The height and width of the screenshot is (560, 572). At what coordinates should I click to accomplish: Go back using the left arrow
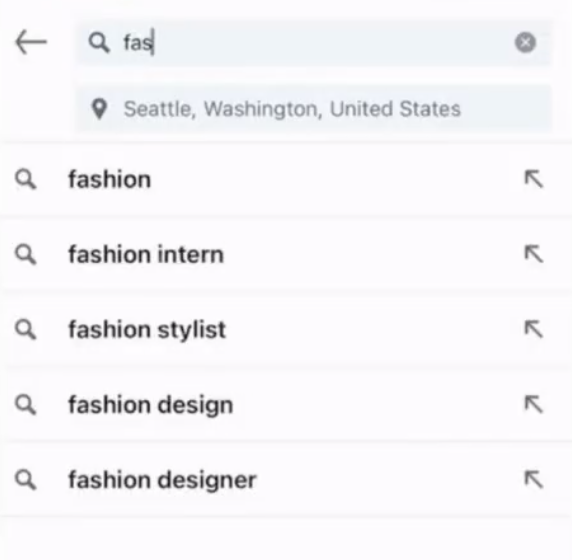[x=31, y=42]
